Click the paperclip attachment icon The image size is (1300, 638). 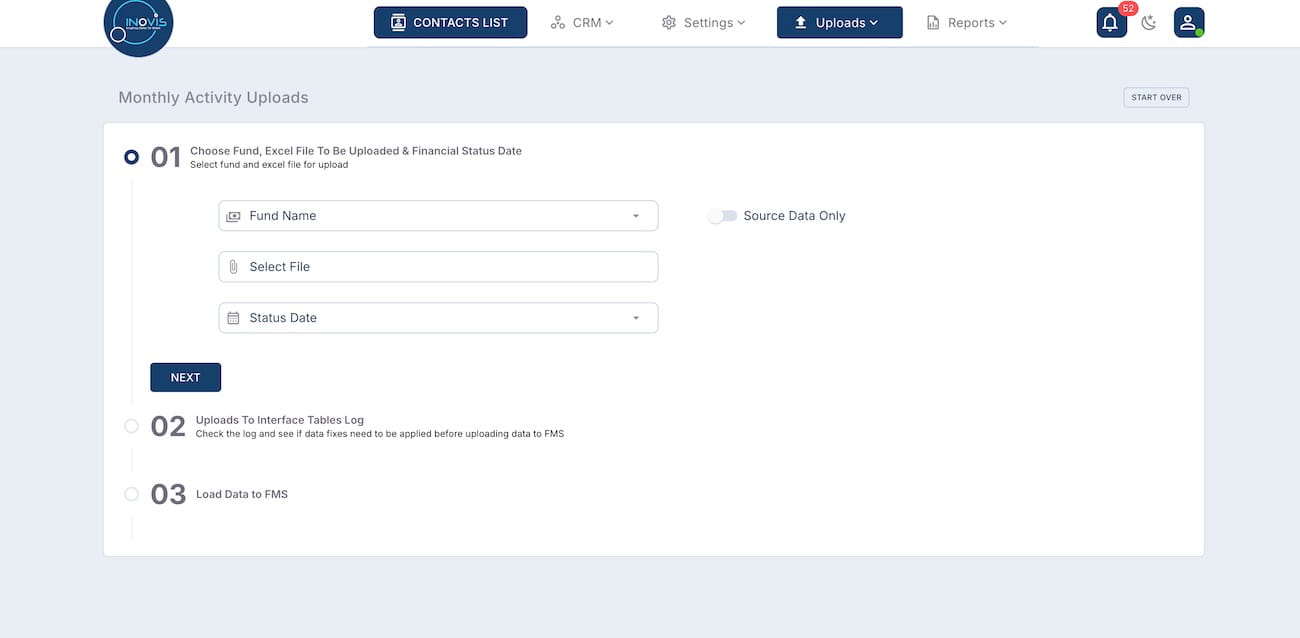point(233,267)
